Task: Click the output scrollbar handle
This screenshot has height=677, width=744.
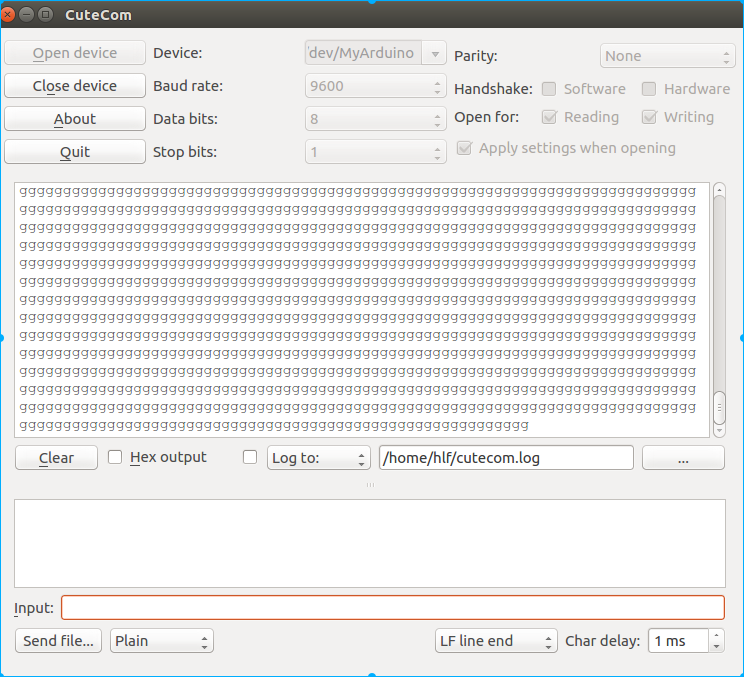Action: coord(719,408)
